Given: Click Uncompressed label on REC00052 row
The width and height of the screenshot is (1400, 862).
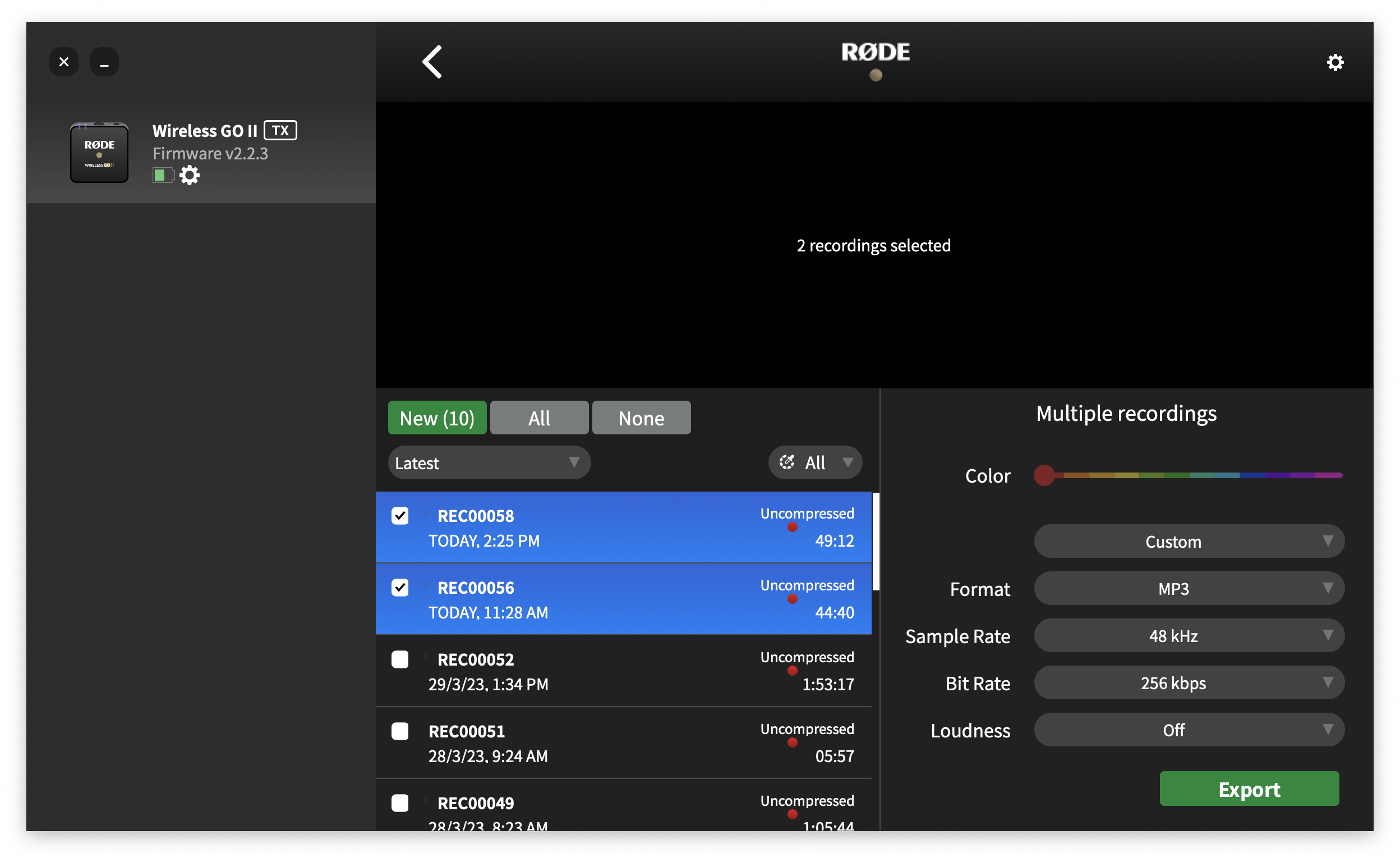Looking at the screenshot, I should point(807,657).
